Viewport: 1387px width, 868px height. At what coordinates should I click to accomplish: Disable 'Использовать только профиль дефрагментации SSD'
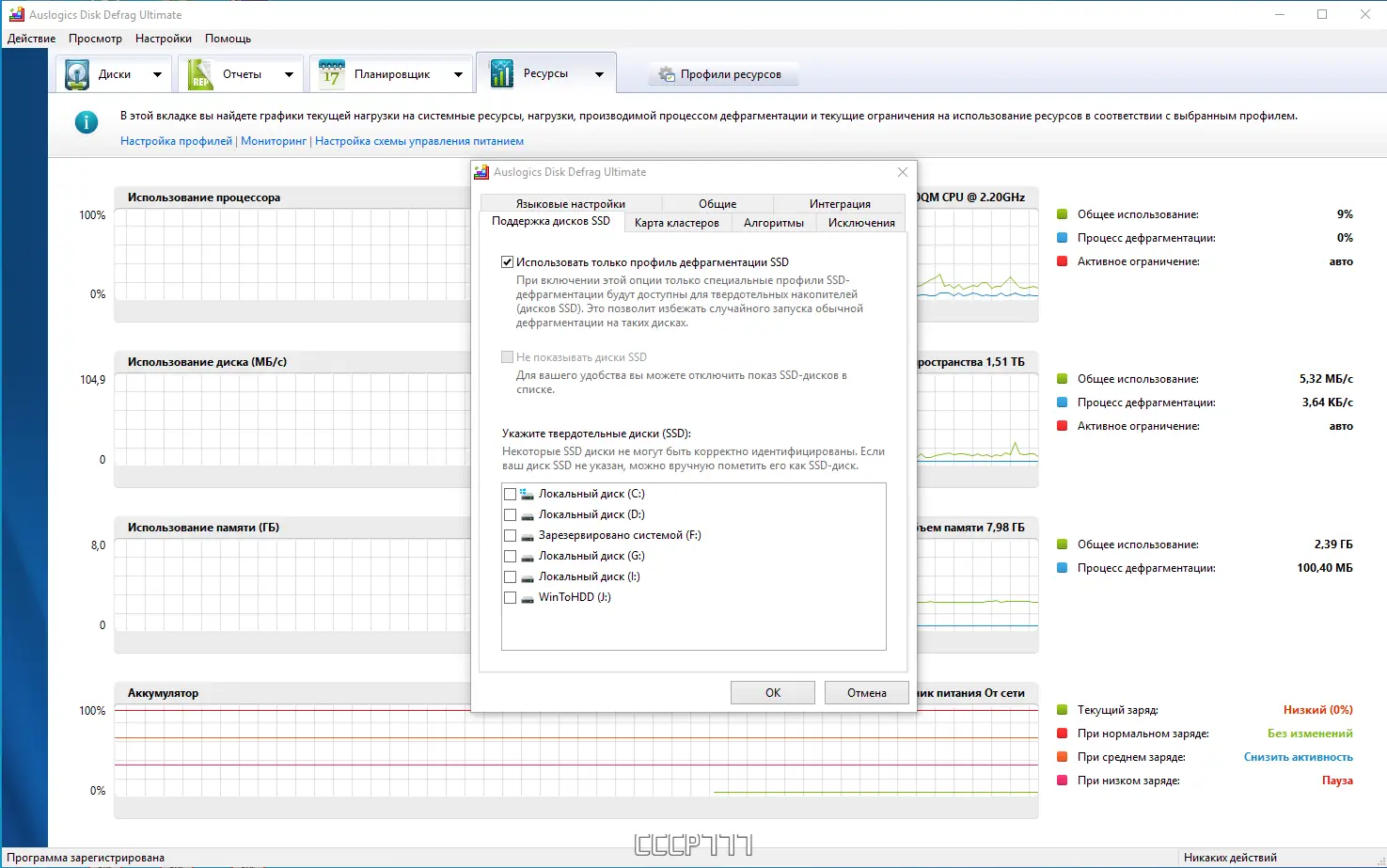(507, 261)
